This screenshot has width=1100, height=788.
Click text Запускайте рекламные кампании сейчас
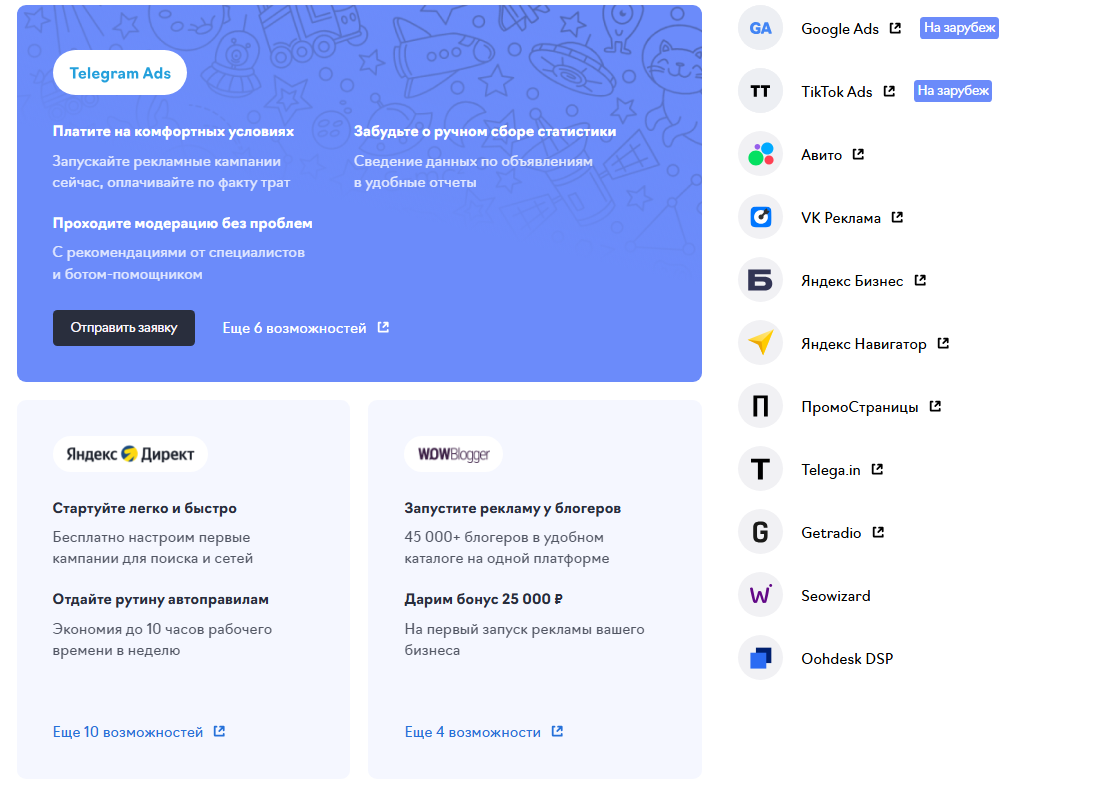(171, 172)
